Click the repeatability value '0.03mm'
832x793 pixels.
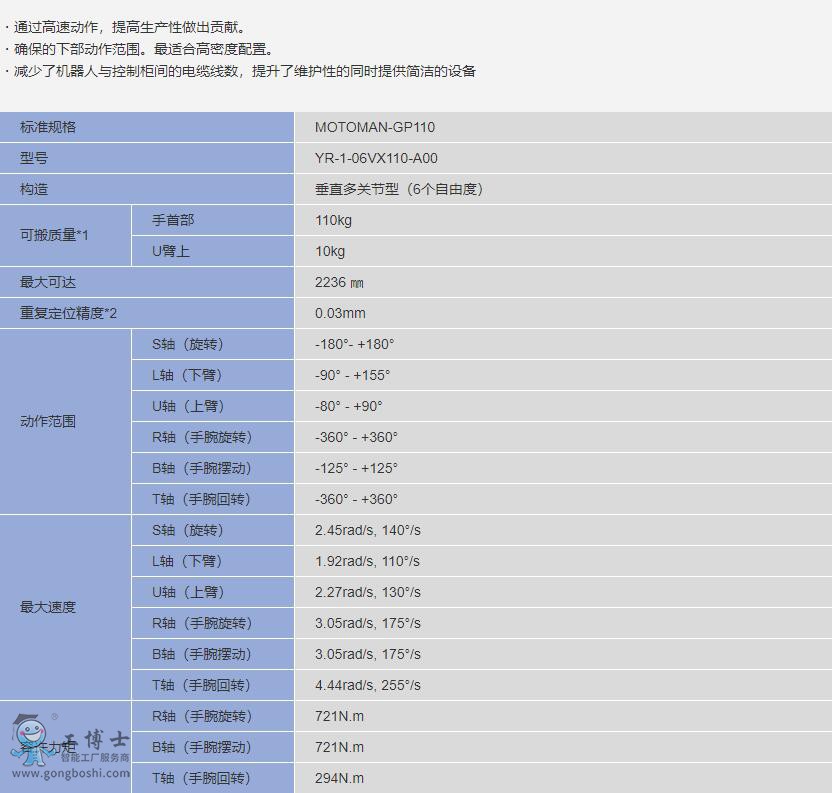tap(340, 313)
